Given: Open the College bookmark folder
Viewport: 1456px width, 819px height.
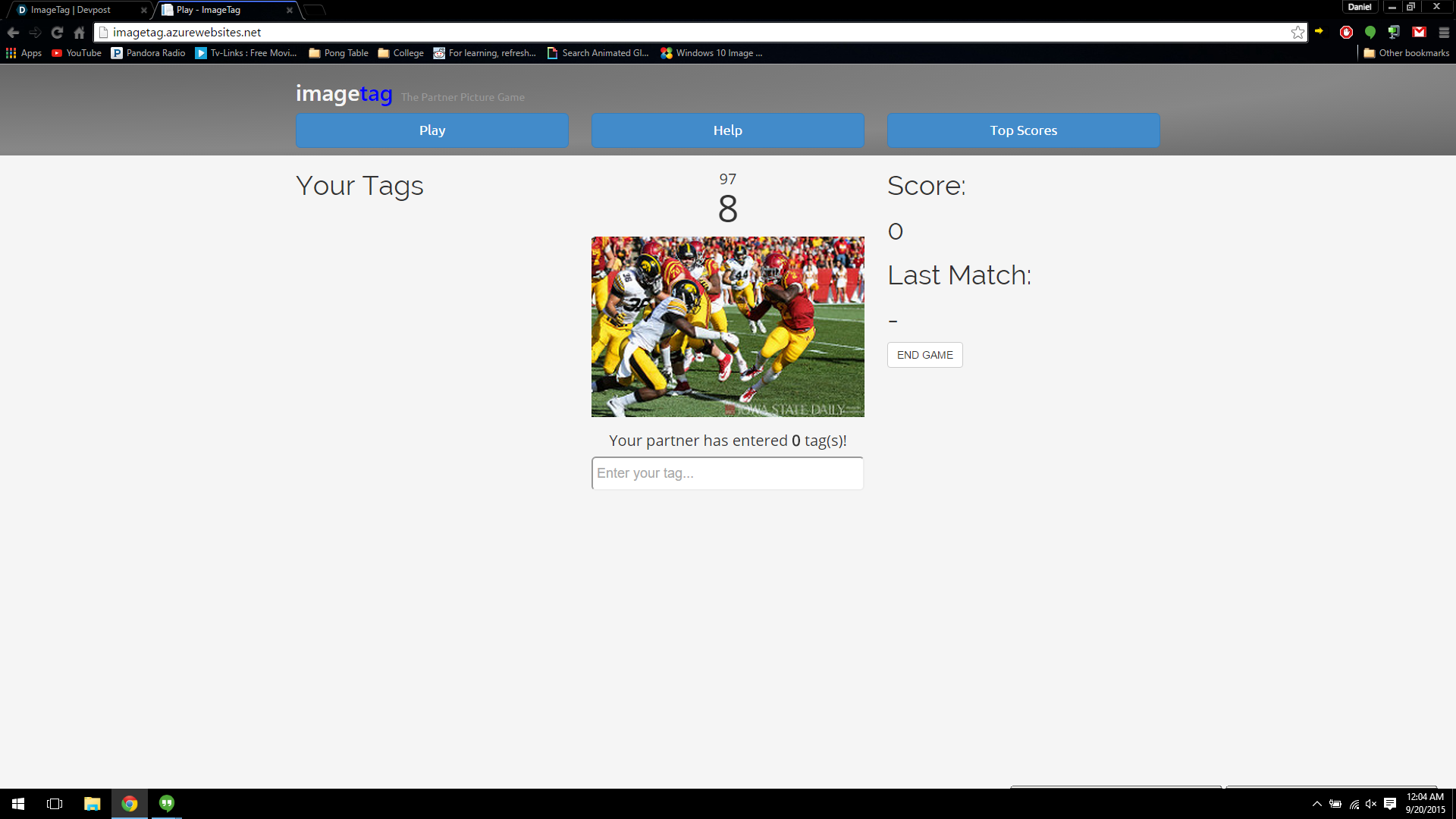Looking at the screenshot, I should click(400, 53).
